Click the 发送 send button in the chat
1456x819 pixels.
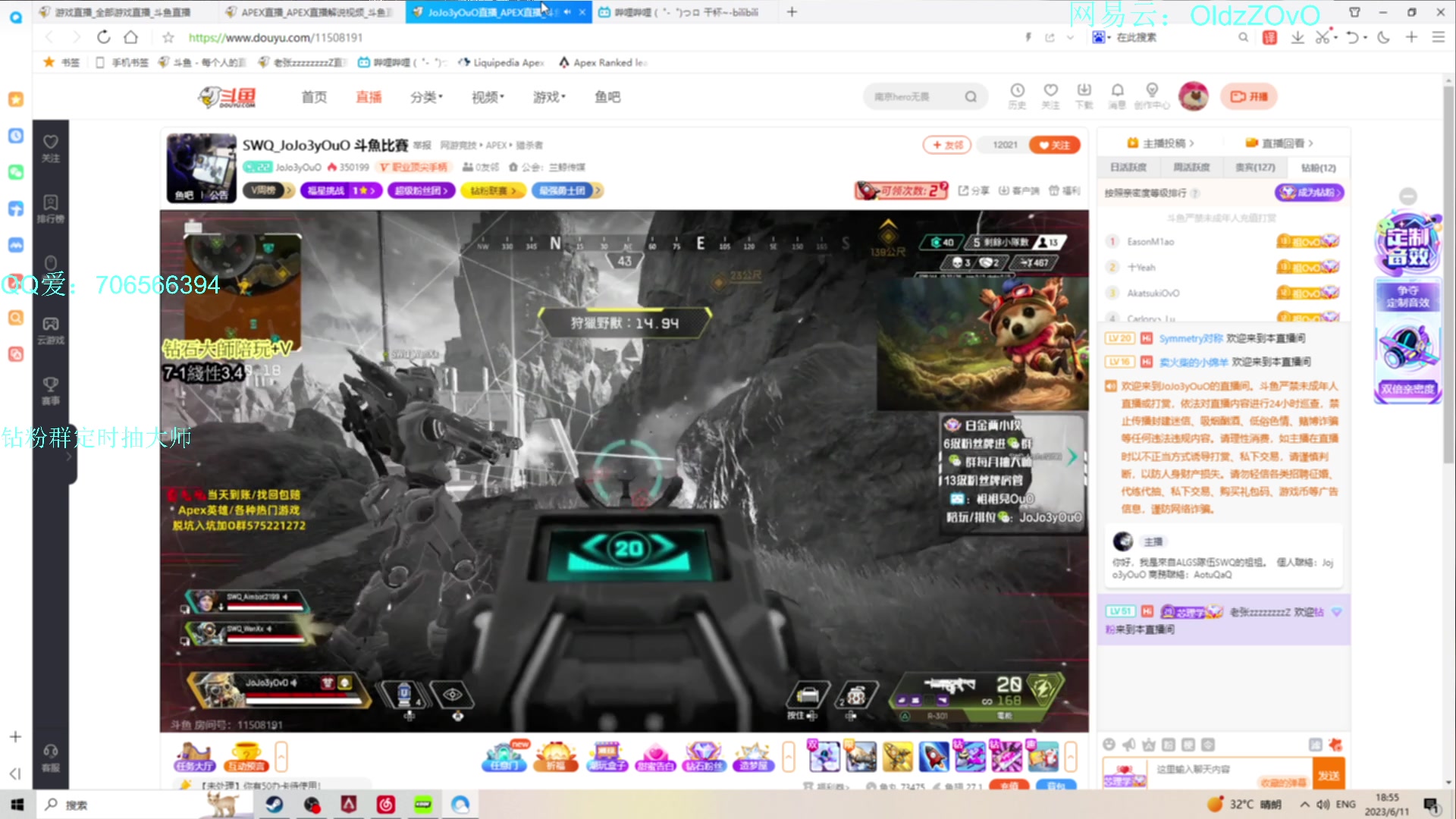point(1329,775)
